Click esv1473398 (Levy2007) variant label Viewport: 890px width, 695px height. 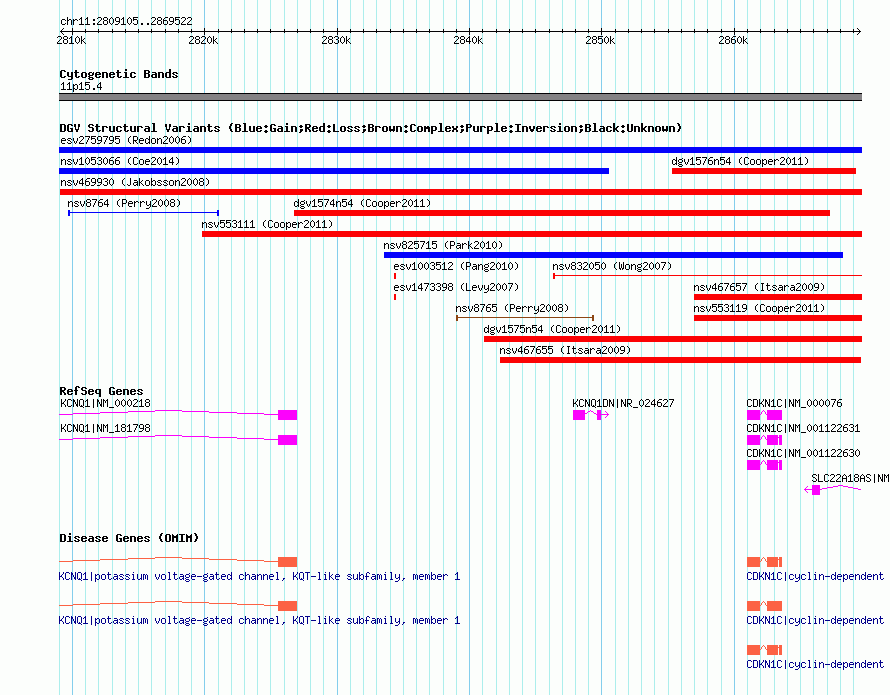coord(456,287)
